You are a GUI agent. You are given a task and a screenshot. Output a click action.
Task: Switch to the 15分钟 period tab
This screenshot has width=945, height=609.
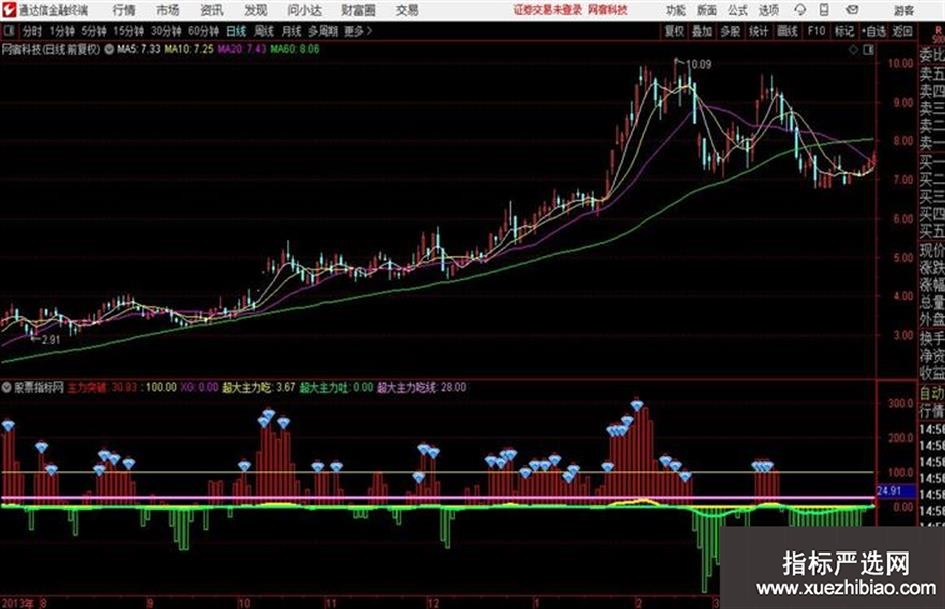point(128,31)
